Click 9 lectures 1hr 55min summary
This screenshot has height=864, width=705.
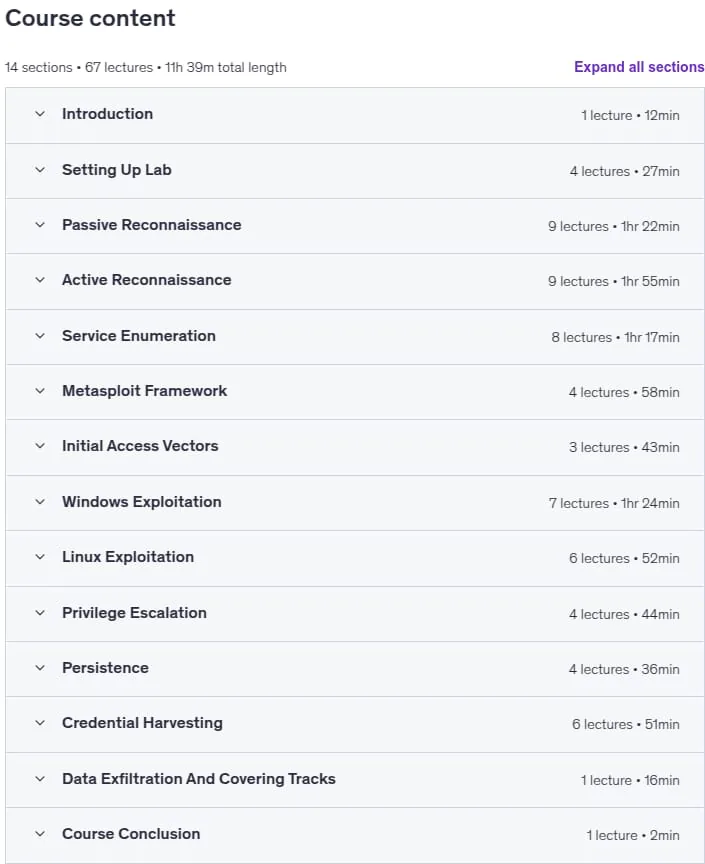click(x=613, y=281)
